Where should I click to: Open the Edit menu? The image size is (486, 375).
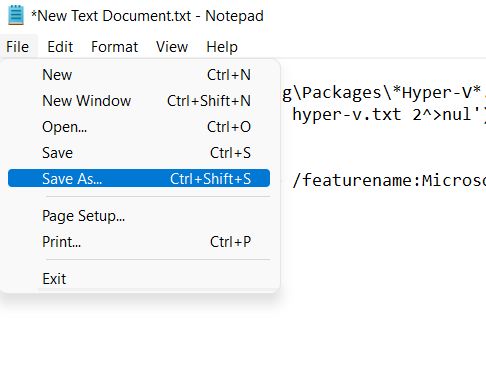tap(60, 47)
